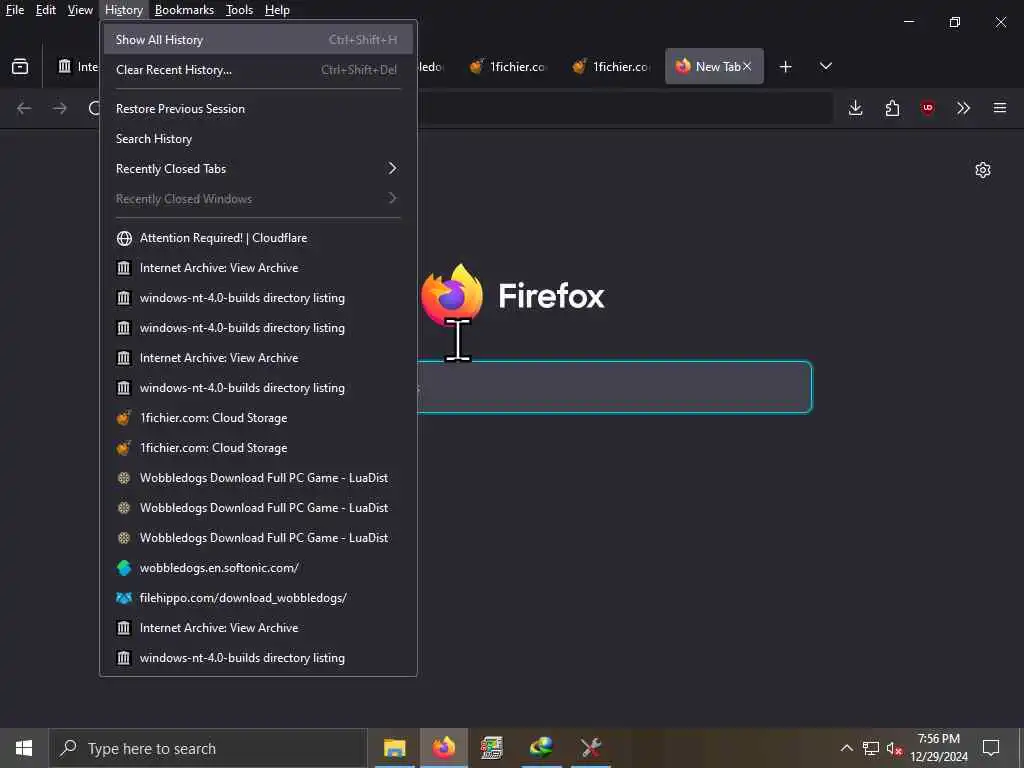The width and height of the screenshot is (1024, 768).
Task: Go back with the left arrow
Action: click(x=24, y=108)
